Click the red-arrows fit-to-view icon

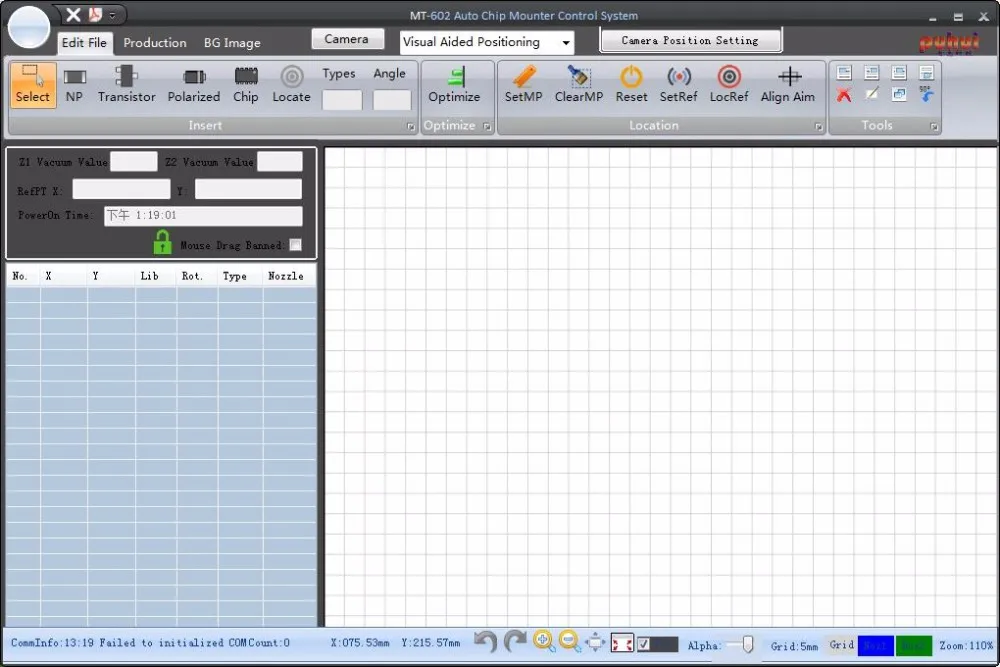tap(622, 643)
